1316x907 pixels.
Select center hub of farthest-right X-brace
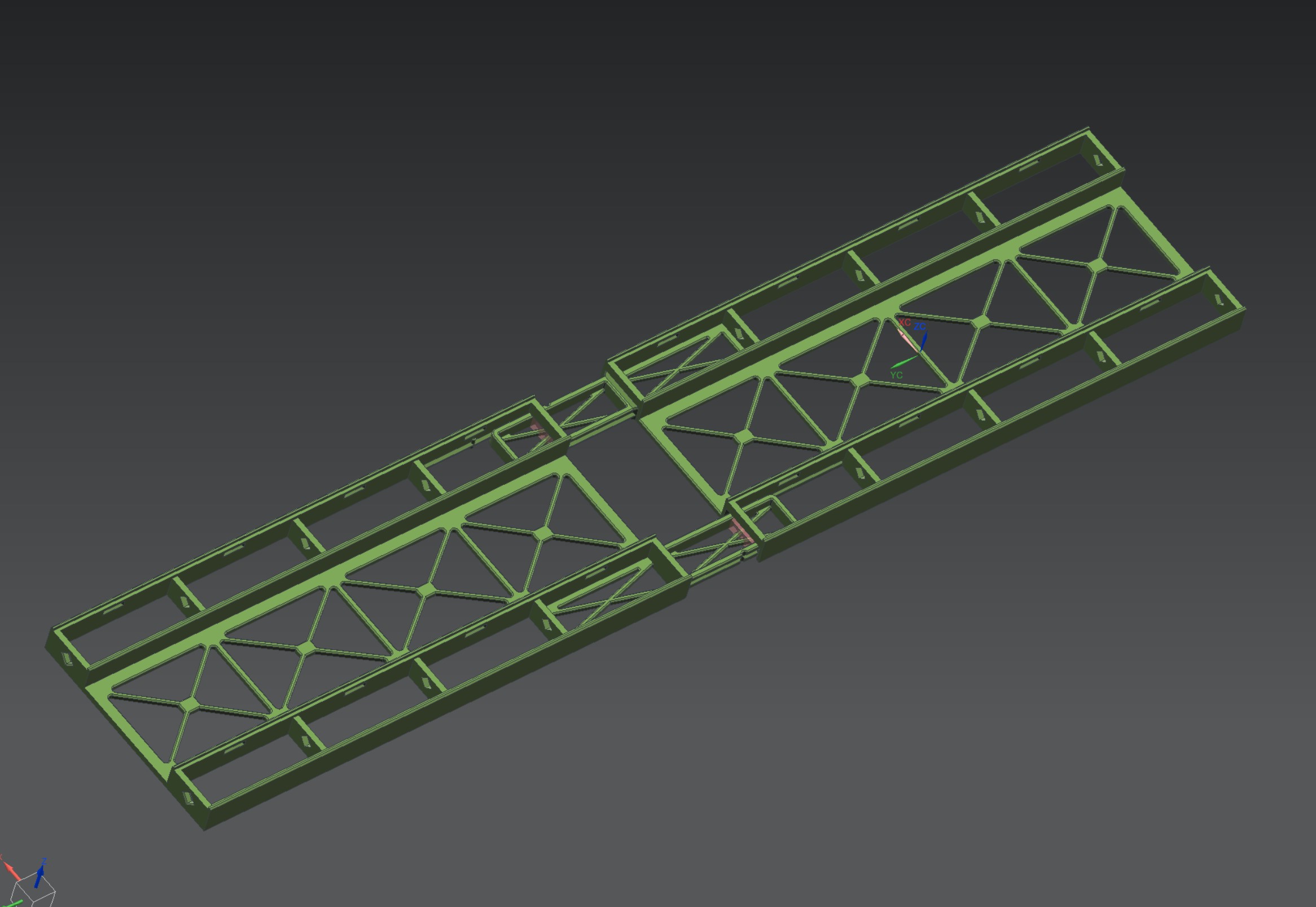coord(1097,265)
